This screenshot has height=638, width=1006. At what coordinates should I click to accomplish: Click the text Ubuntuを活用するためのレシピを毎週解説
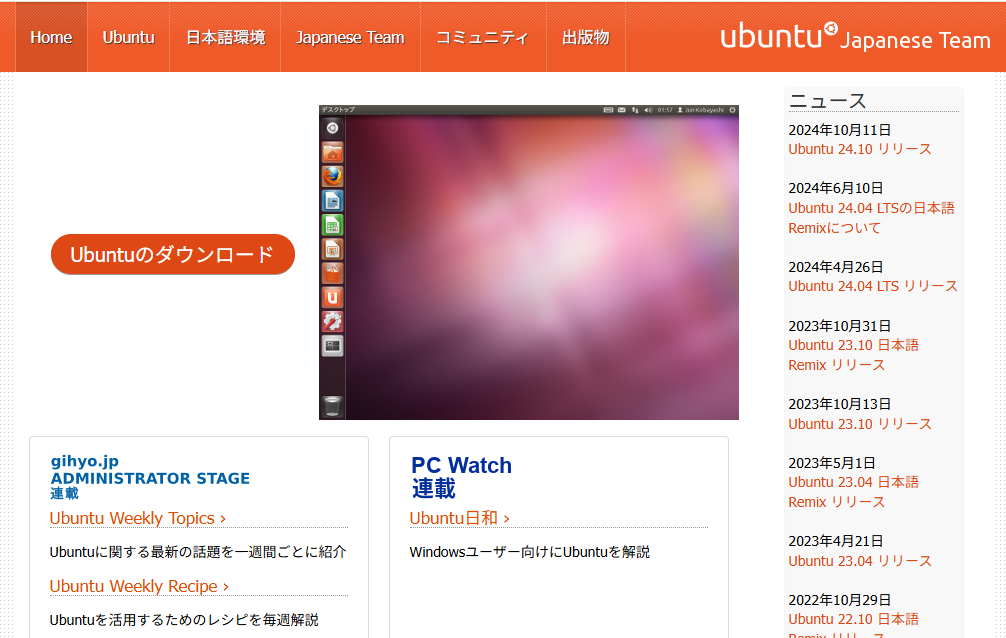[x=184, y=620]
